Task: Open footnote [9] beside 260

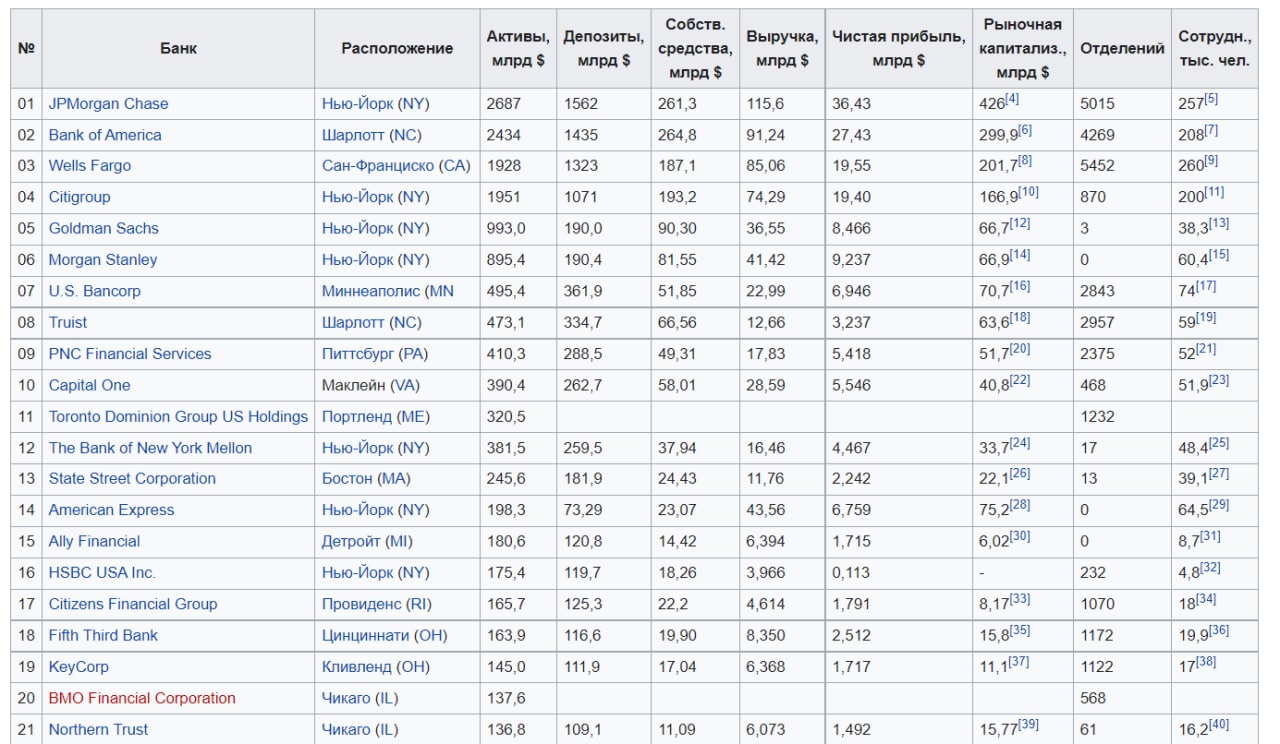Action: 1211,161
